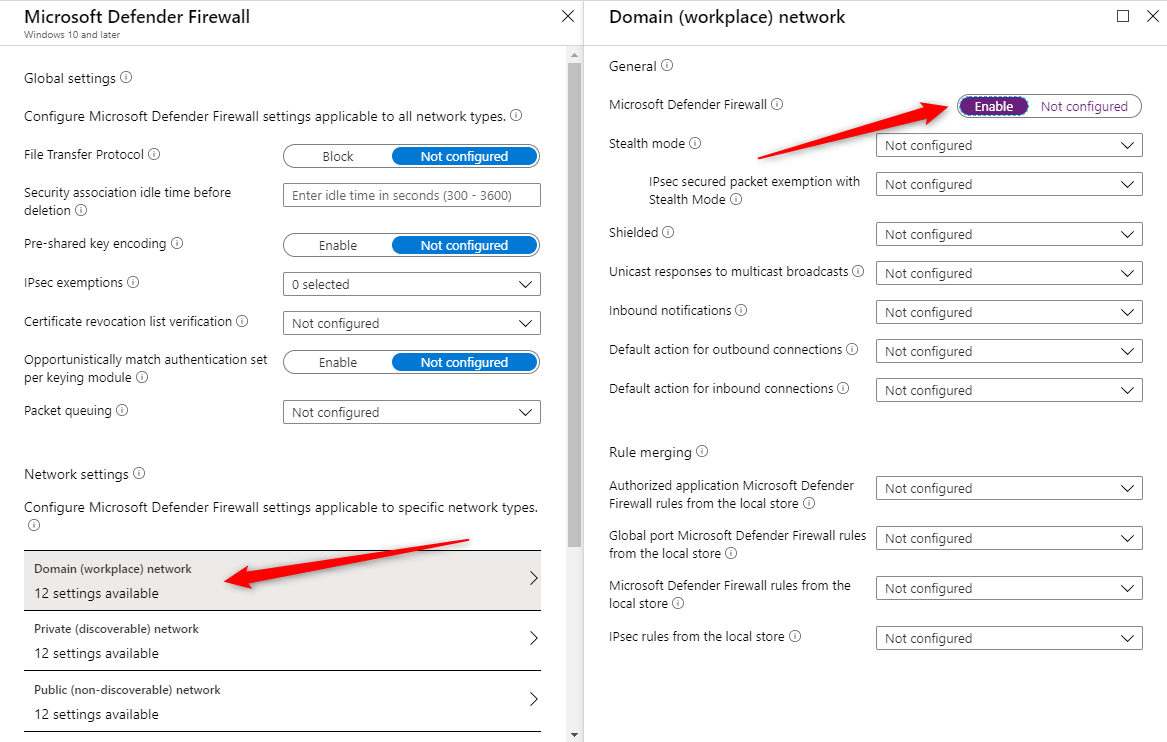Open info icon beside Global settings
Screen dimensions: 1167x742
[x=126, y=77]
